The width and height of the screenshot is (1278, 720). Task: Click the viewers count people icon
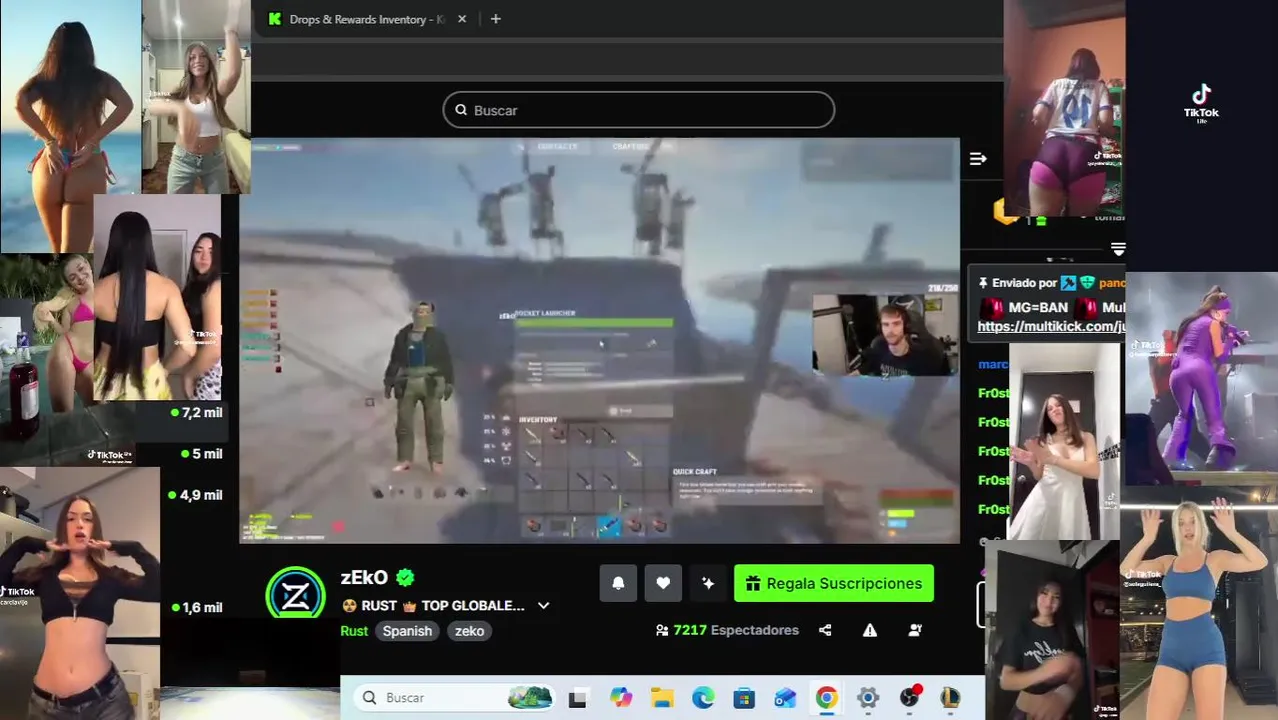662,630
